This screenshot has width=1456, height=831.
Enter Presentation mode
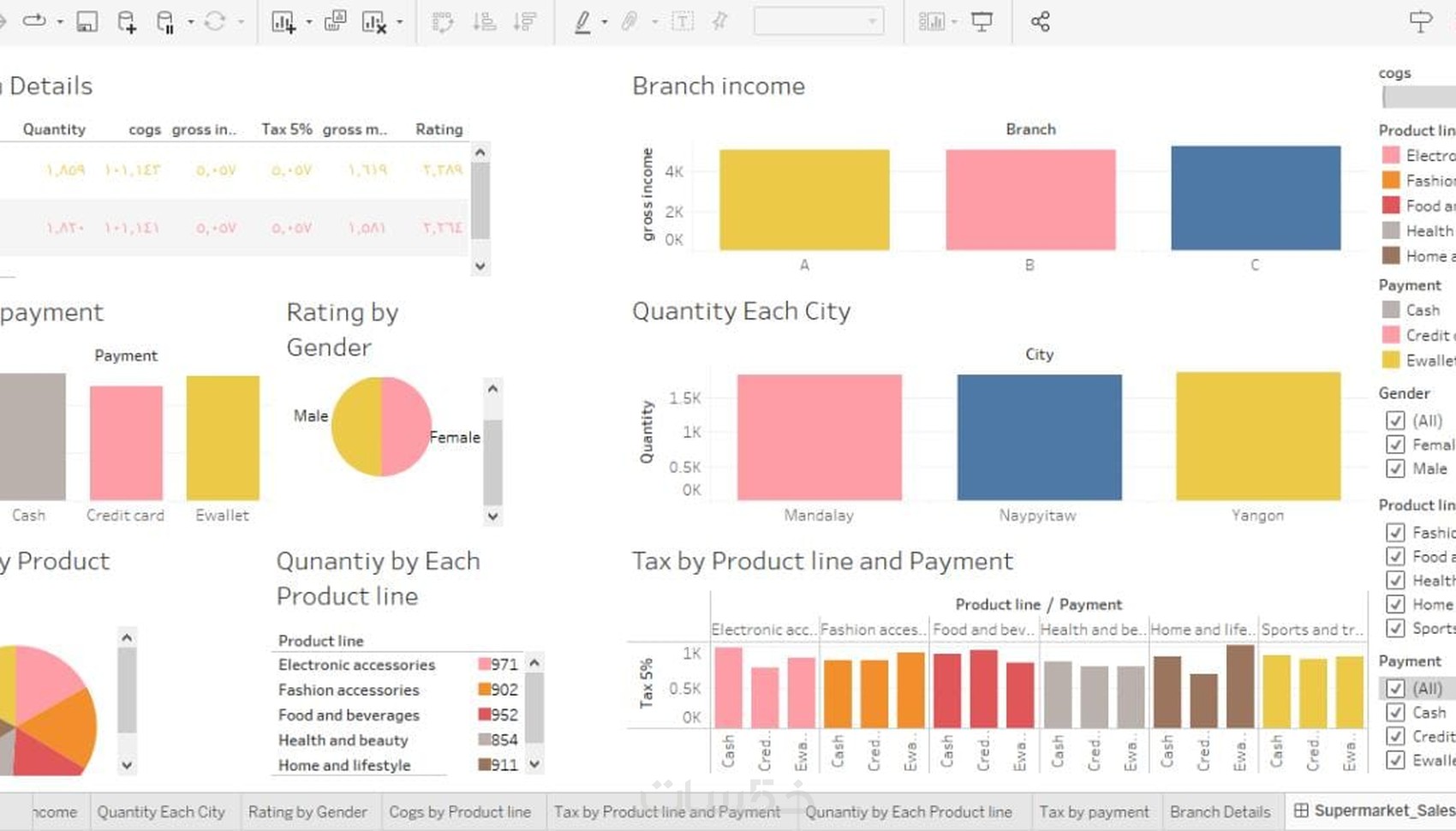[982, 21]
